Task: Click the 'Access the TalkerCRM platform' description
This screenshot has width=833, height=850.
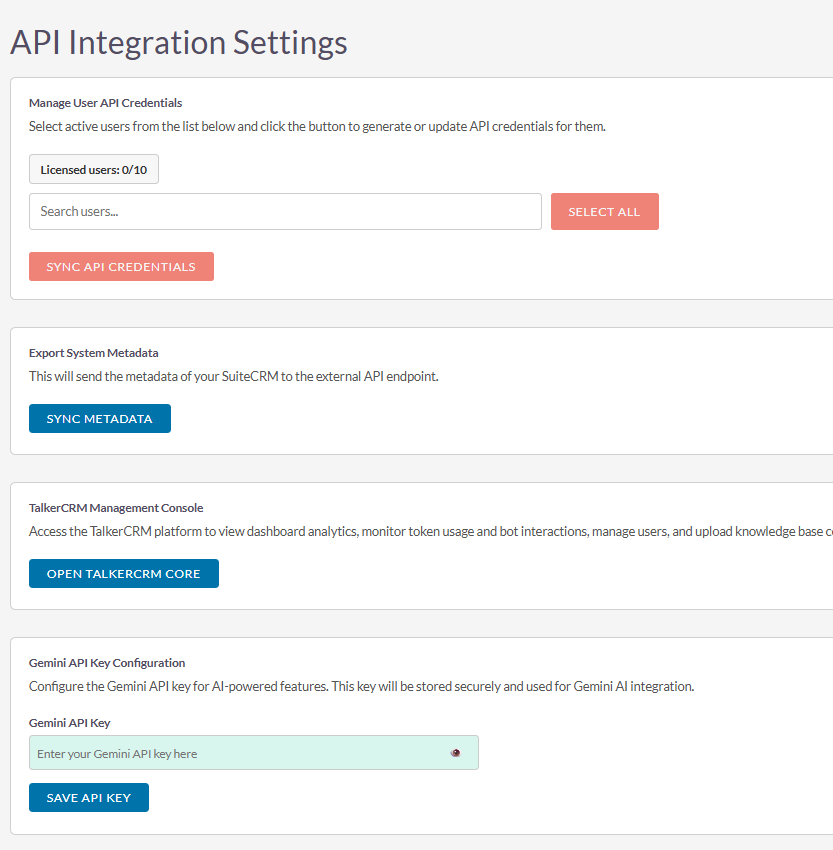Action: pos(431,531)
